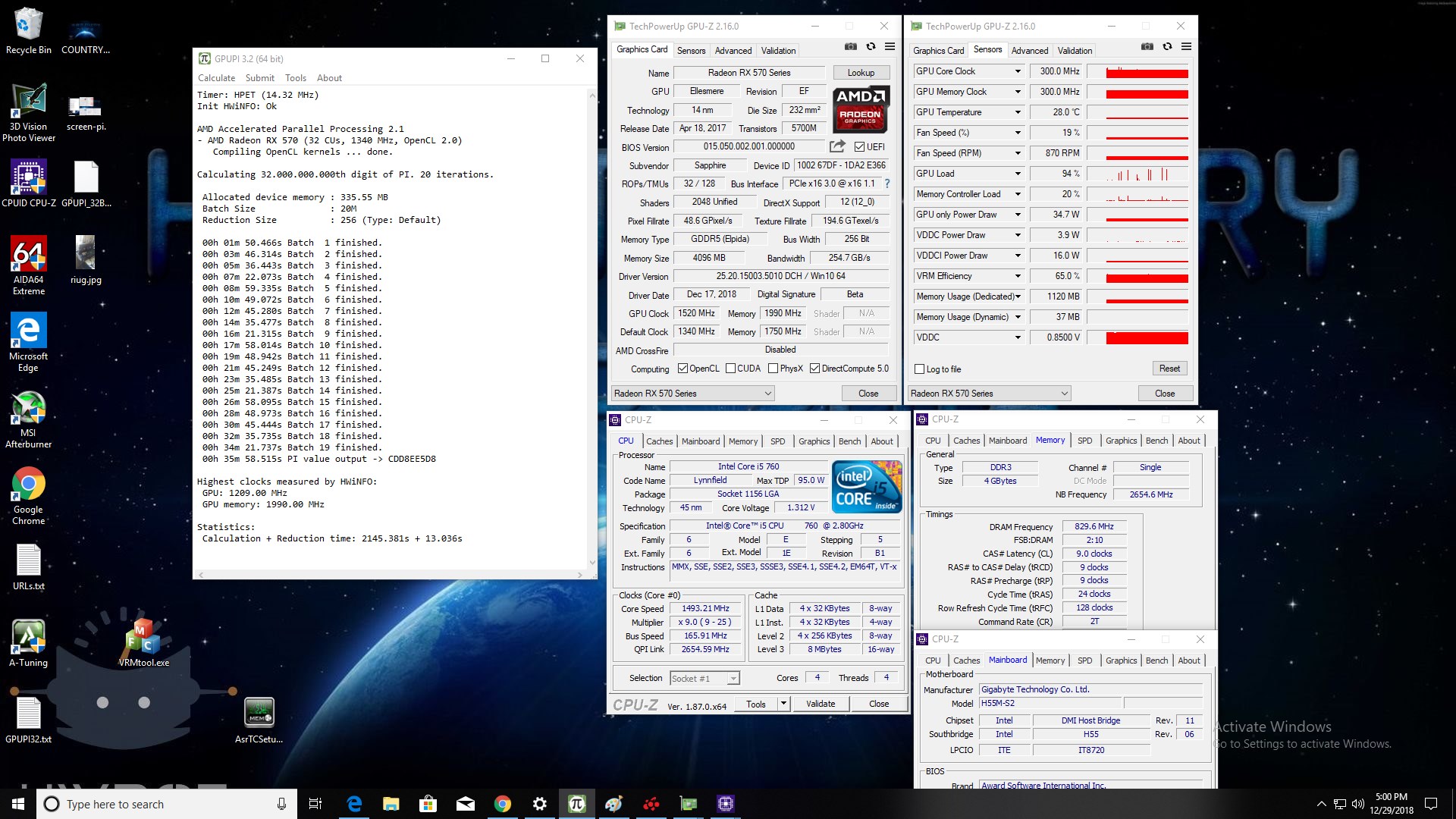Open CPU-Z Tools dropdown arrow
The width and height of the screenshot is (1456, 819).
click(783, 704)
